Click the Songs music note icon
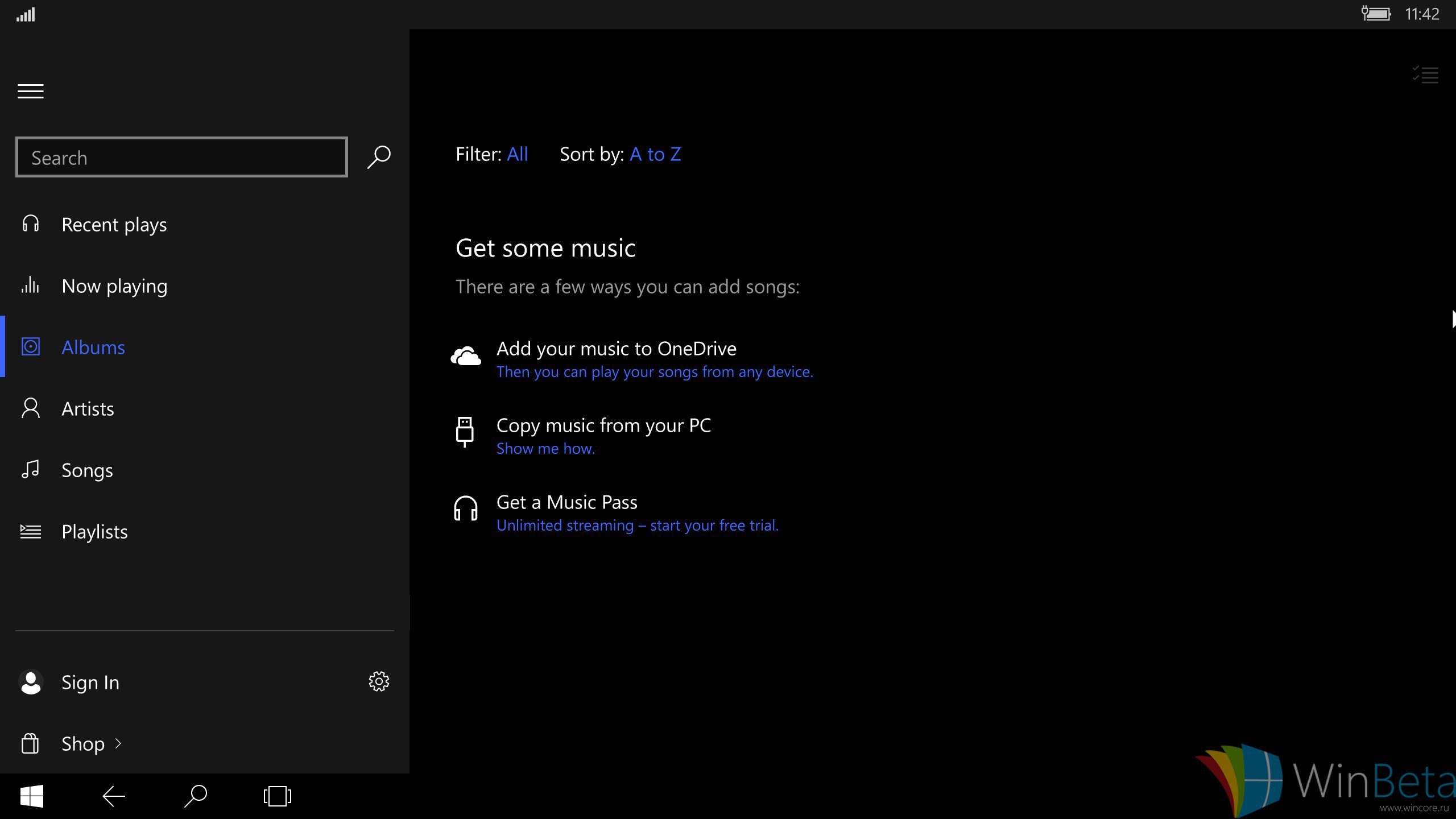The height and width of the screenshot is (819, 1456). [31, 469]
